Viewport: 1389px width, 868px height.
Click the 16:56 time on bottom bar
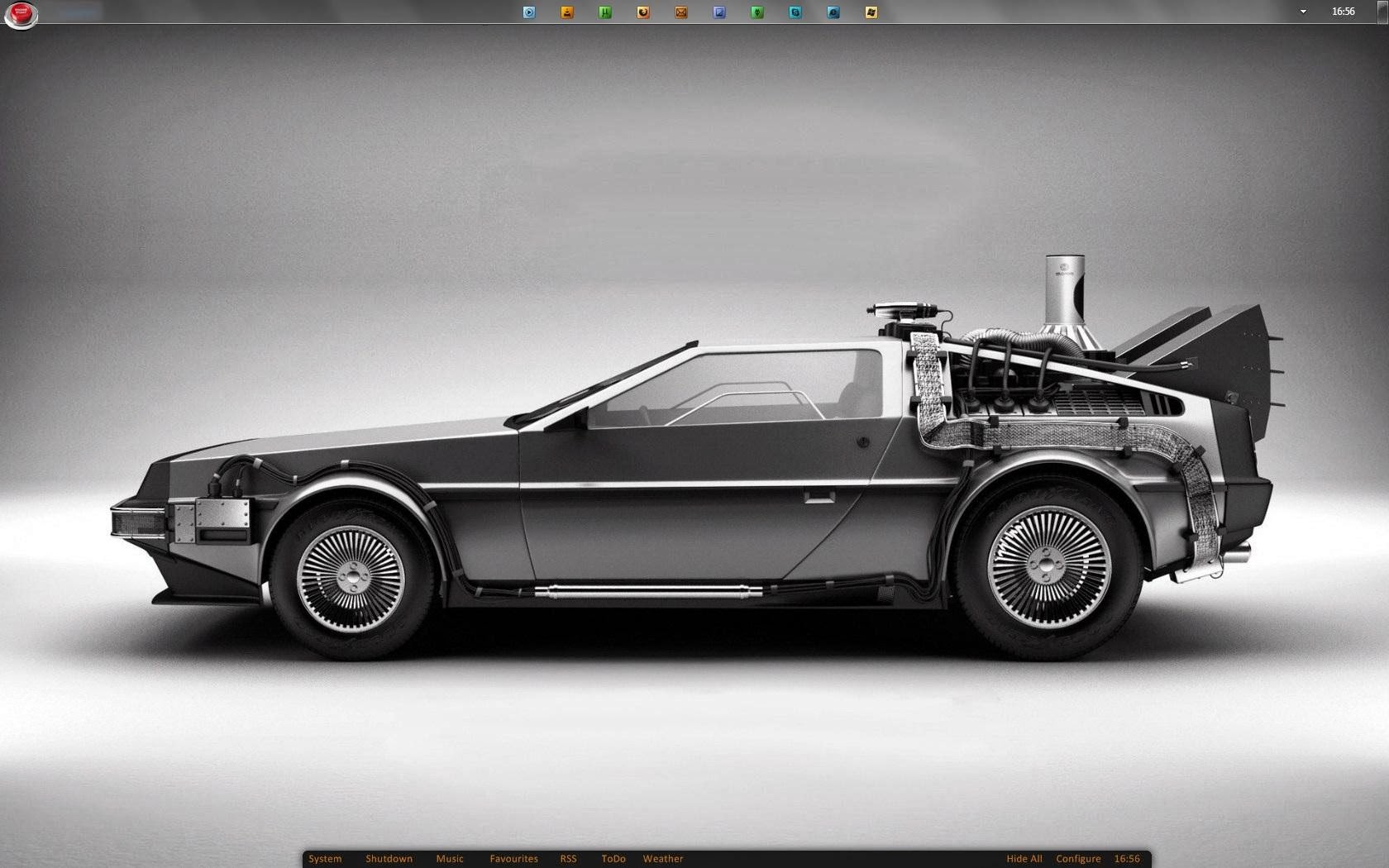click(1127, 859)
